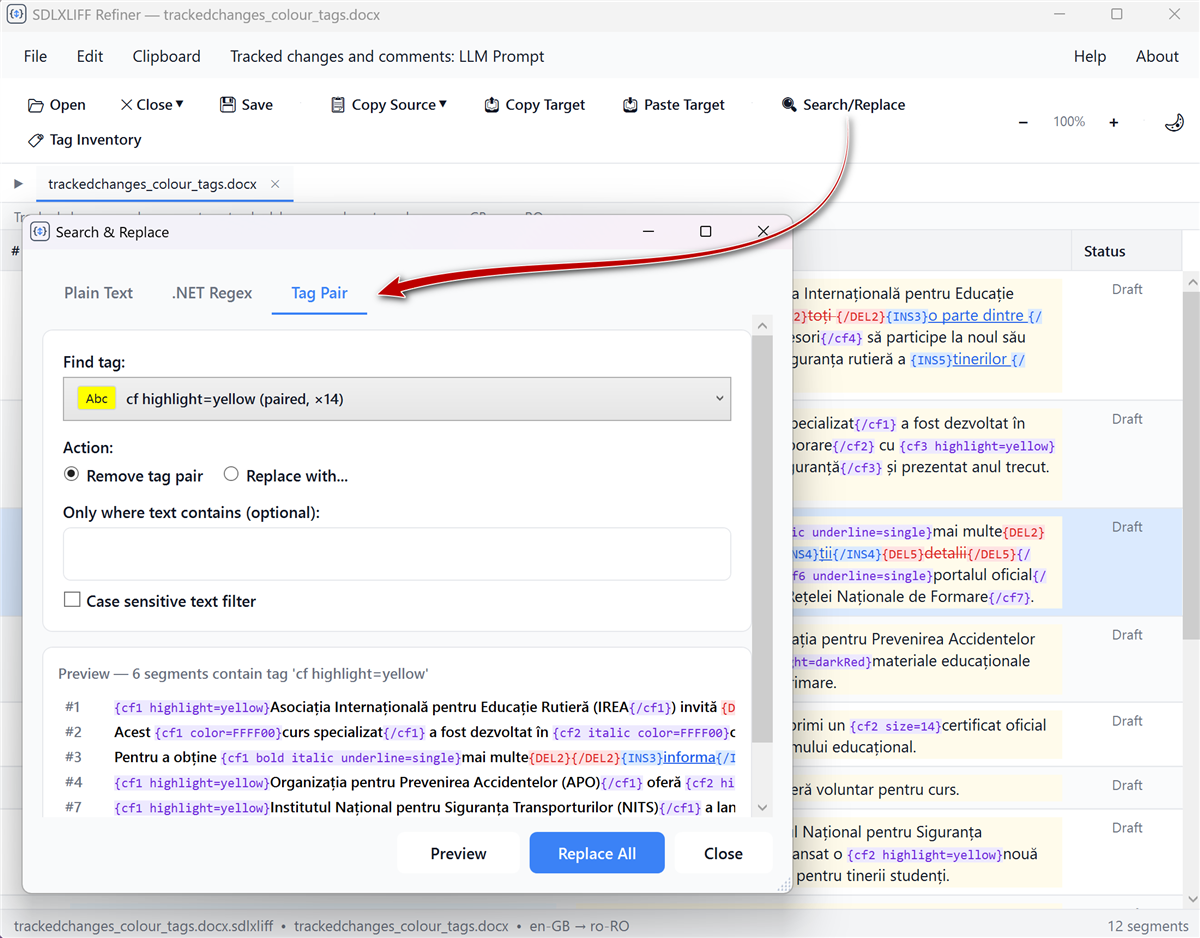Choose the Replace with... option

pyautogui.click(x=231, y=475)
